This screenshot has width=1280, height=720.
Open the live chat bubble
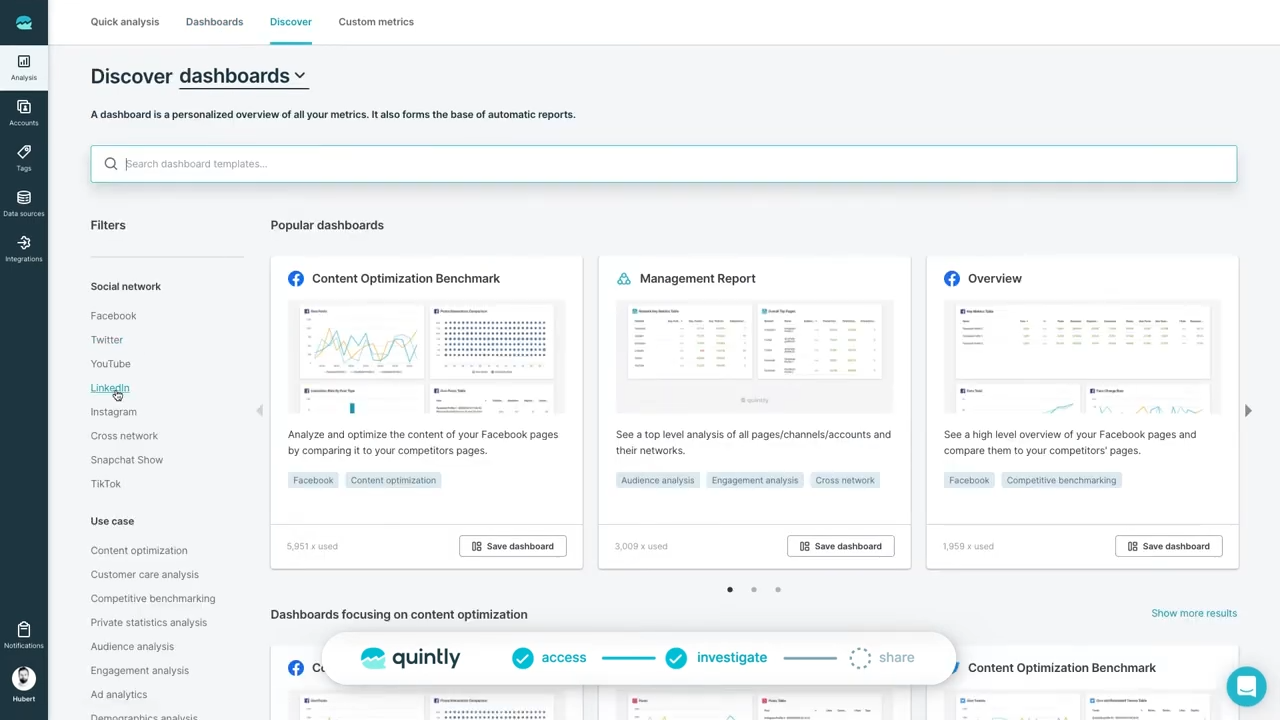(x=1246, y=686)
